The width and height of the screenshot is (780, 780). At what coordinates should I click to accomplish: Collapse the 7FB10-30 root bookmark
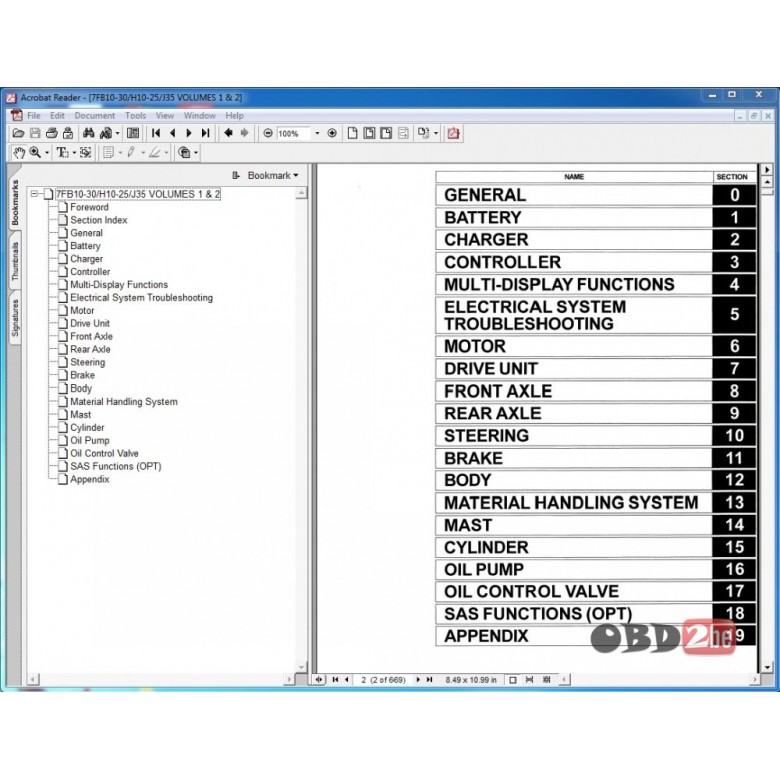34,194
